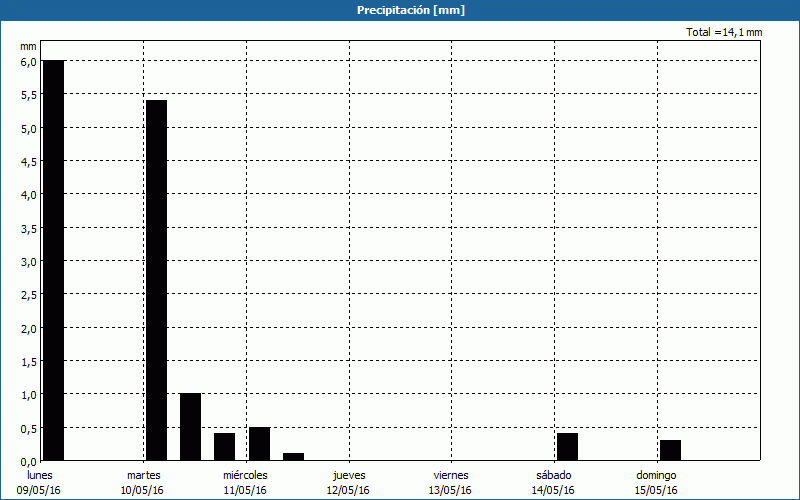Select the 0,5 mm bar on miércoles
800x500 pixels.
coord(259,443)
